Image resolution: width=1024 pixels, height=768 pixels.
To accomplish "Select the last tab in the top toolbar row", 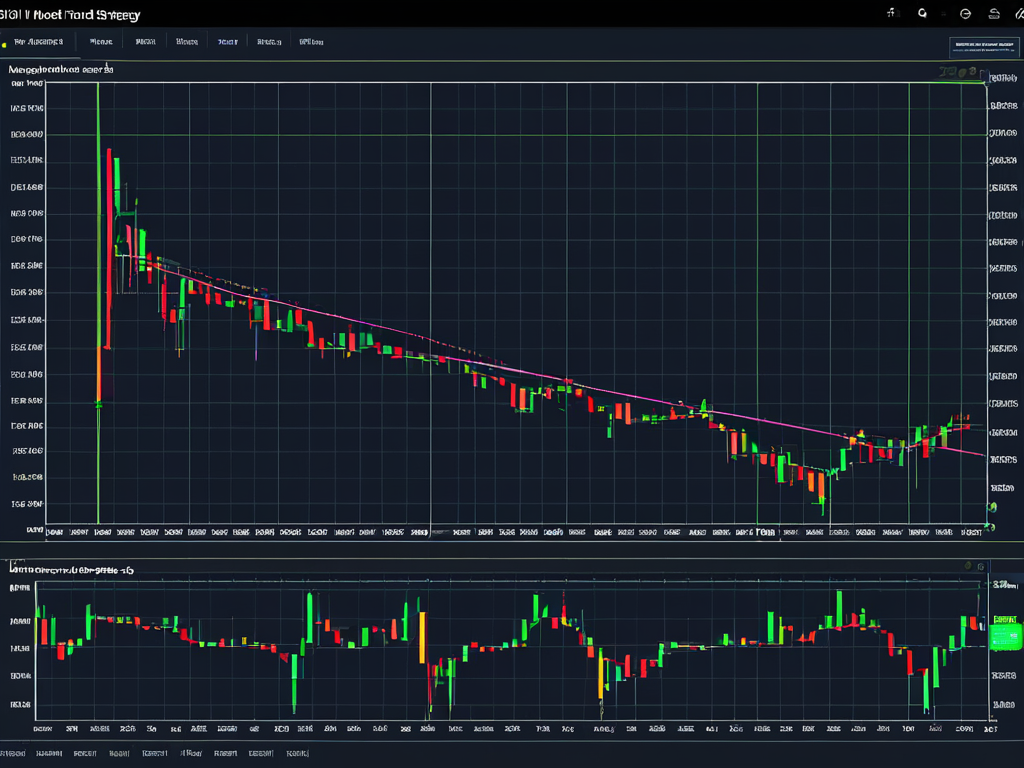I will coord(311,43).
